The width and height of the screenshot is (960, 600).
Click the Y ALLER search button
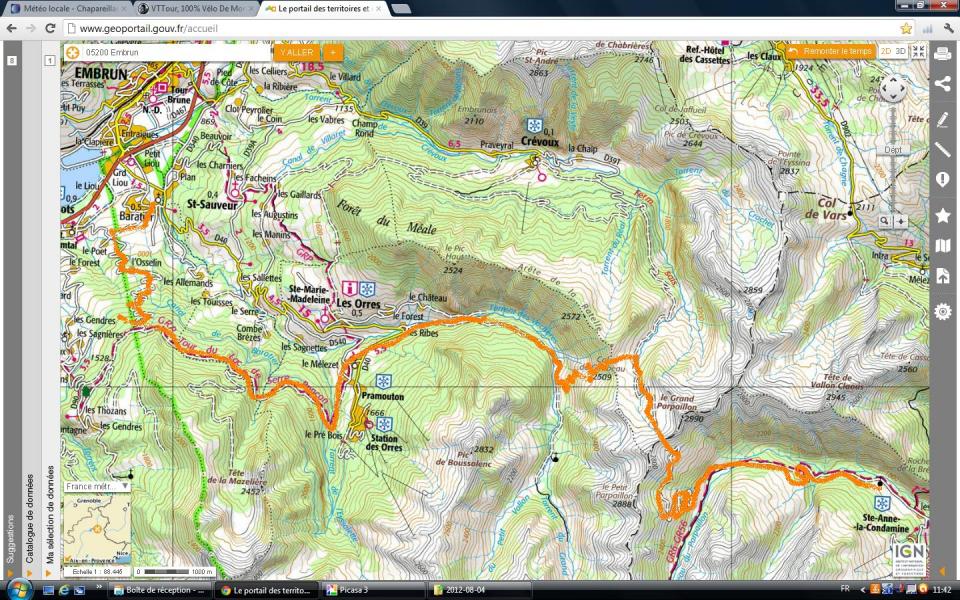point(297,53)
